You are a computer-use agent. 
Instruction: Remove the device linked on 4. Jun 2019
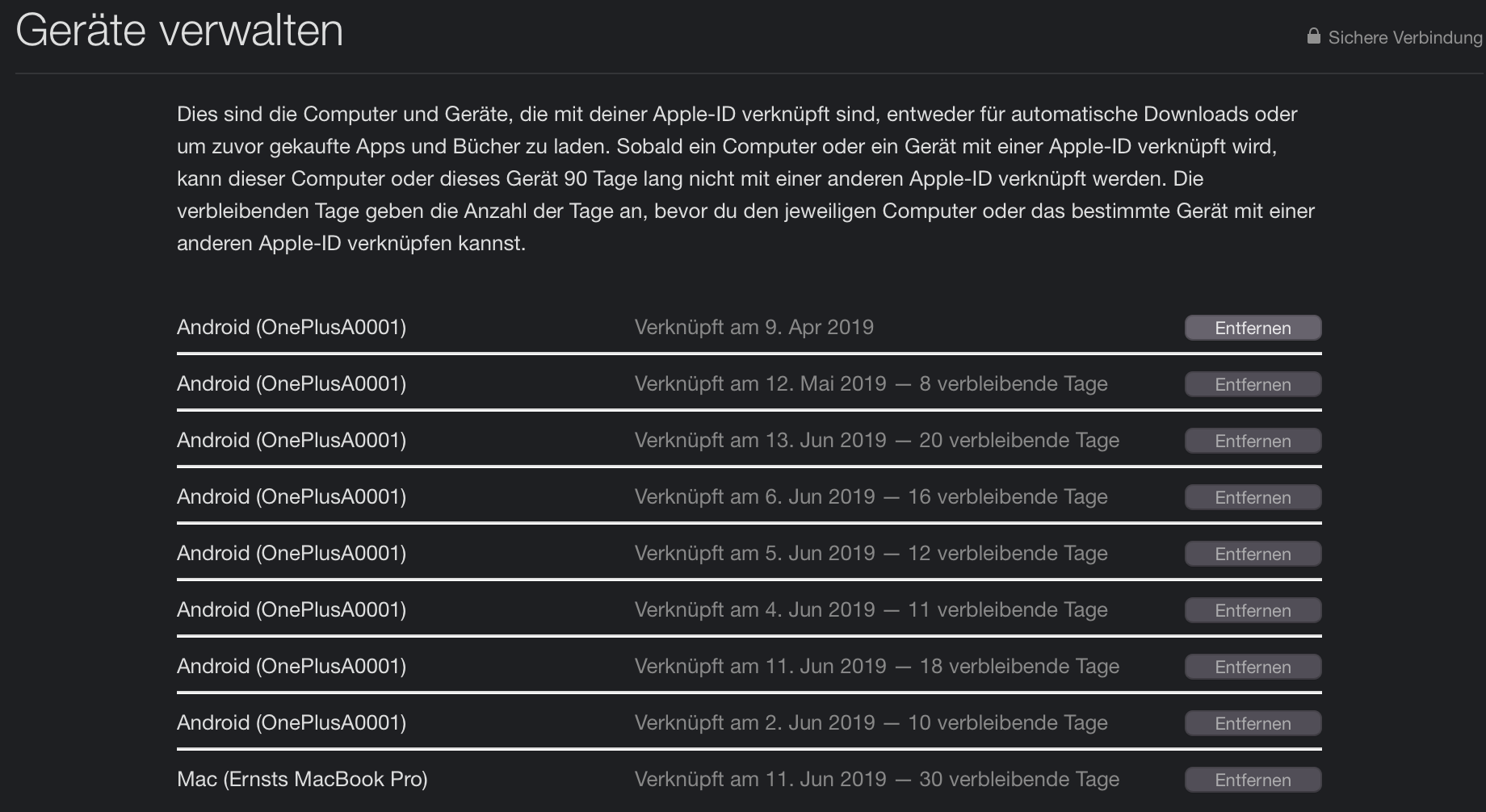(x=1253, y=610)
